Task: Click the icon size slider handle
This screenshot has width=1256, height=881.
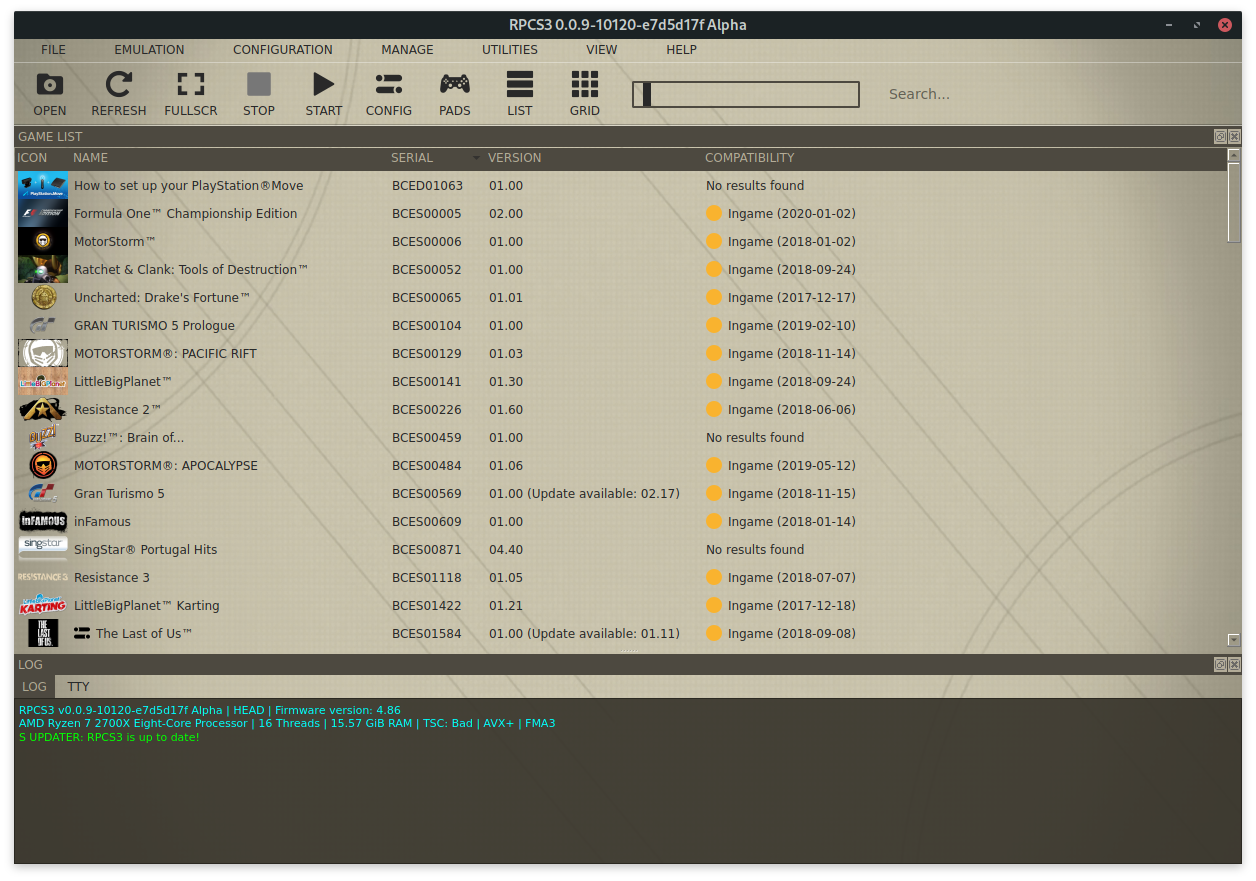Action: coord(647,95)
